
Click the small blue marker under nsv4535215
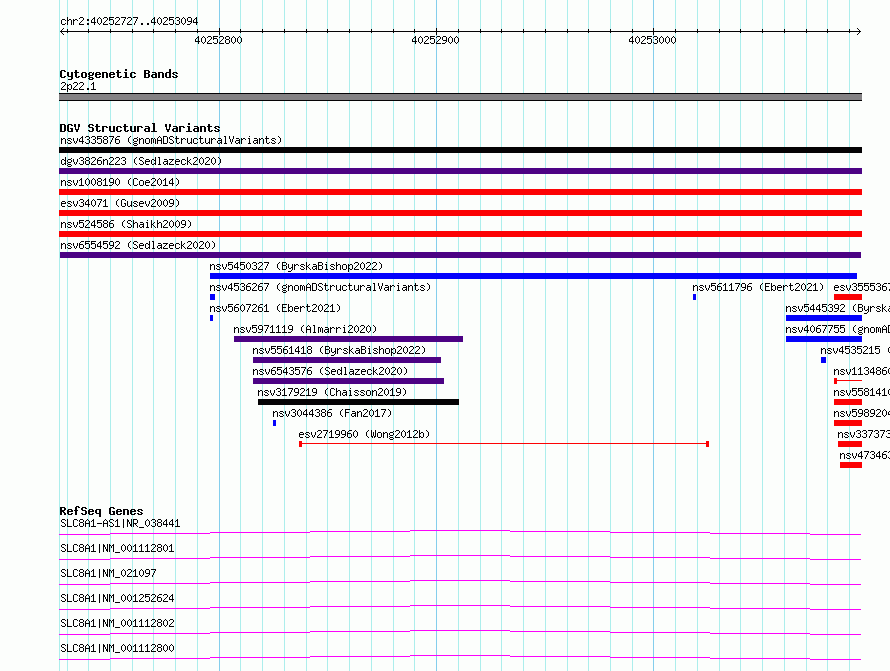tap(824, 360)
